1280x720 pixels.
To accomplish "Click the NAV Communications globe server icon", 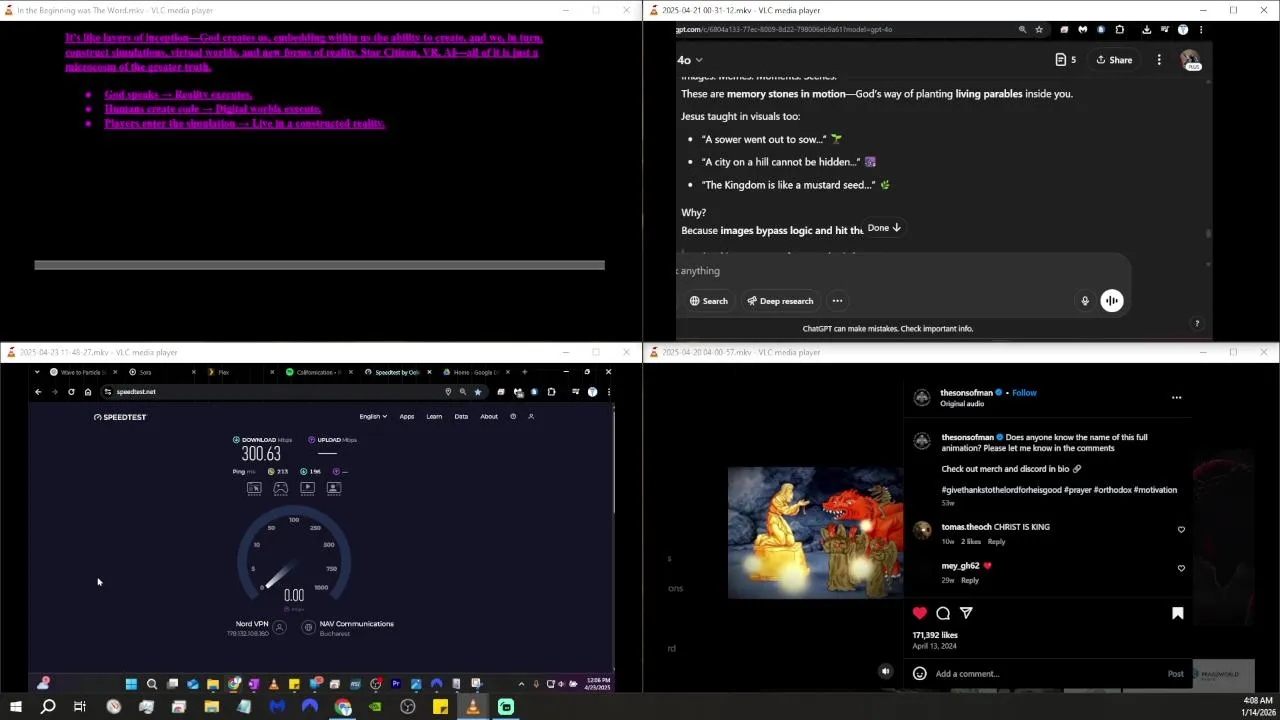I will [308, 628].
